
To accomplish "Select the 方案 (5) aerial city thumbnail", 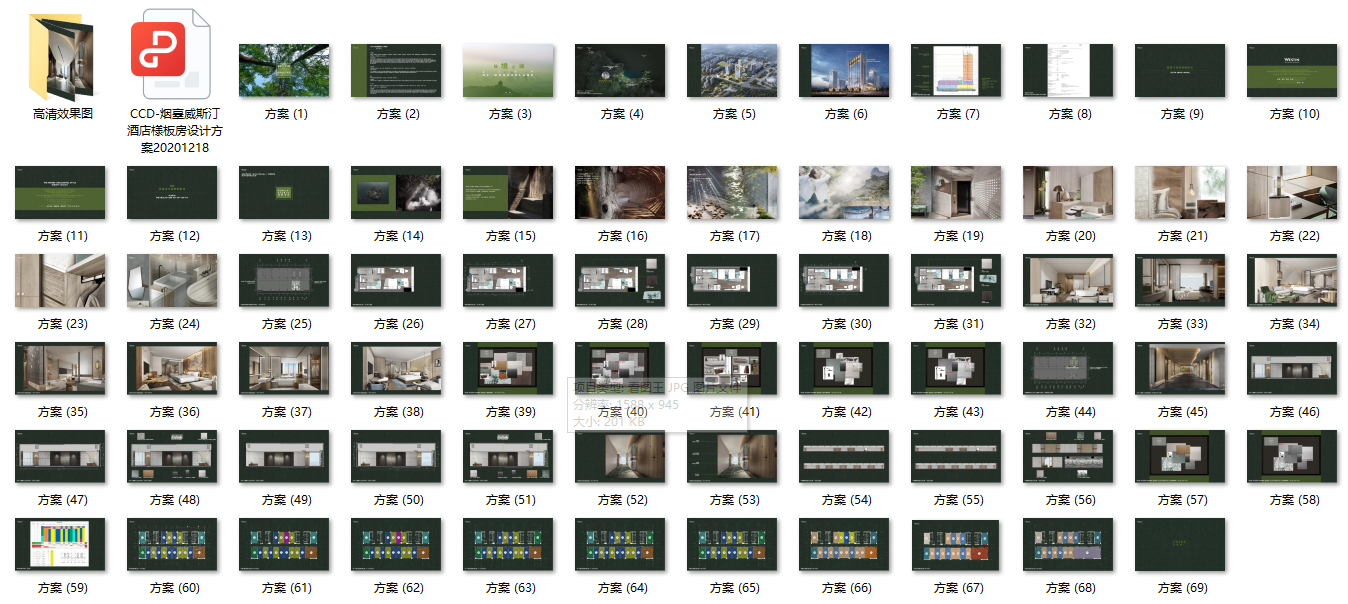I will (x=732, y=70).
